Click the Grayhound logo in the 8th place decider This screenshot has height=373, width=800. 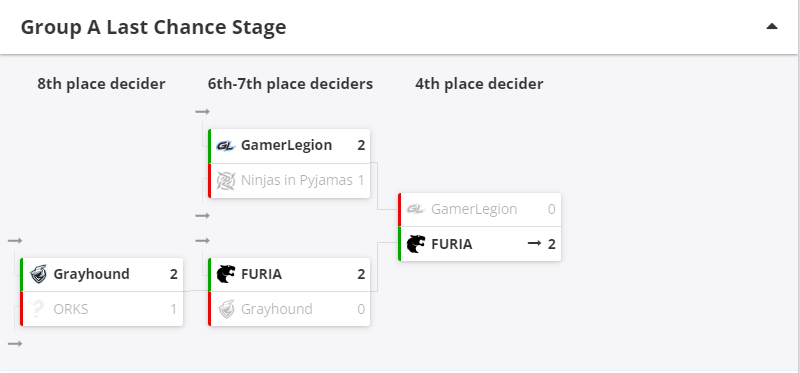click(38, 274)
